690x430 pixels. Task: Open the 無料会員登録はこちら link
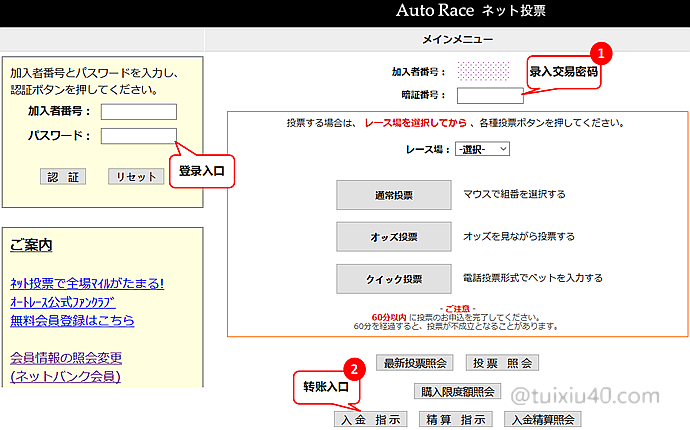coord(72,320)
